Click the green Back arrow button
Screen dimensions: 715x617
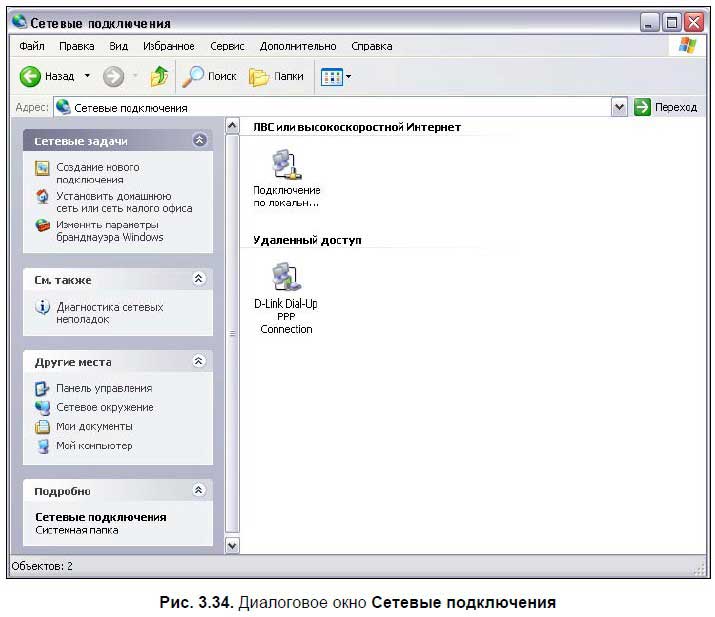[31, 76]
